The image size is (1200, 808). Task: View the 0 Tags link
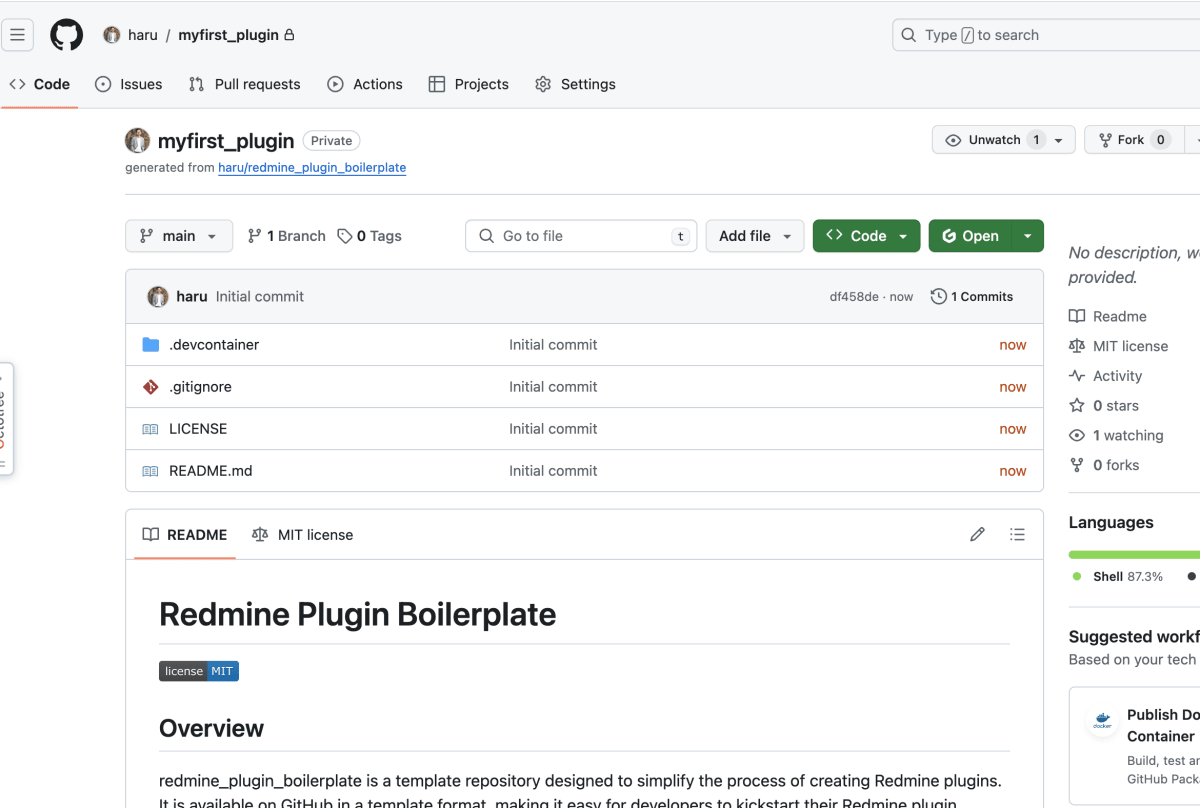(369, 236)
